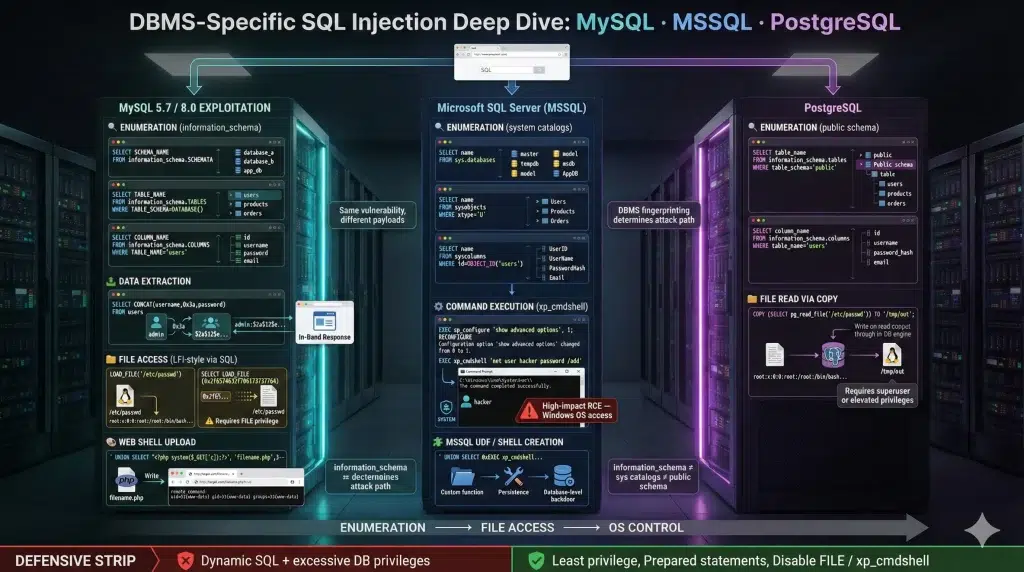The image size is (1024, 572).
Task: Expand the orders node in MySQL tables tree
Action: coord(231,213)
